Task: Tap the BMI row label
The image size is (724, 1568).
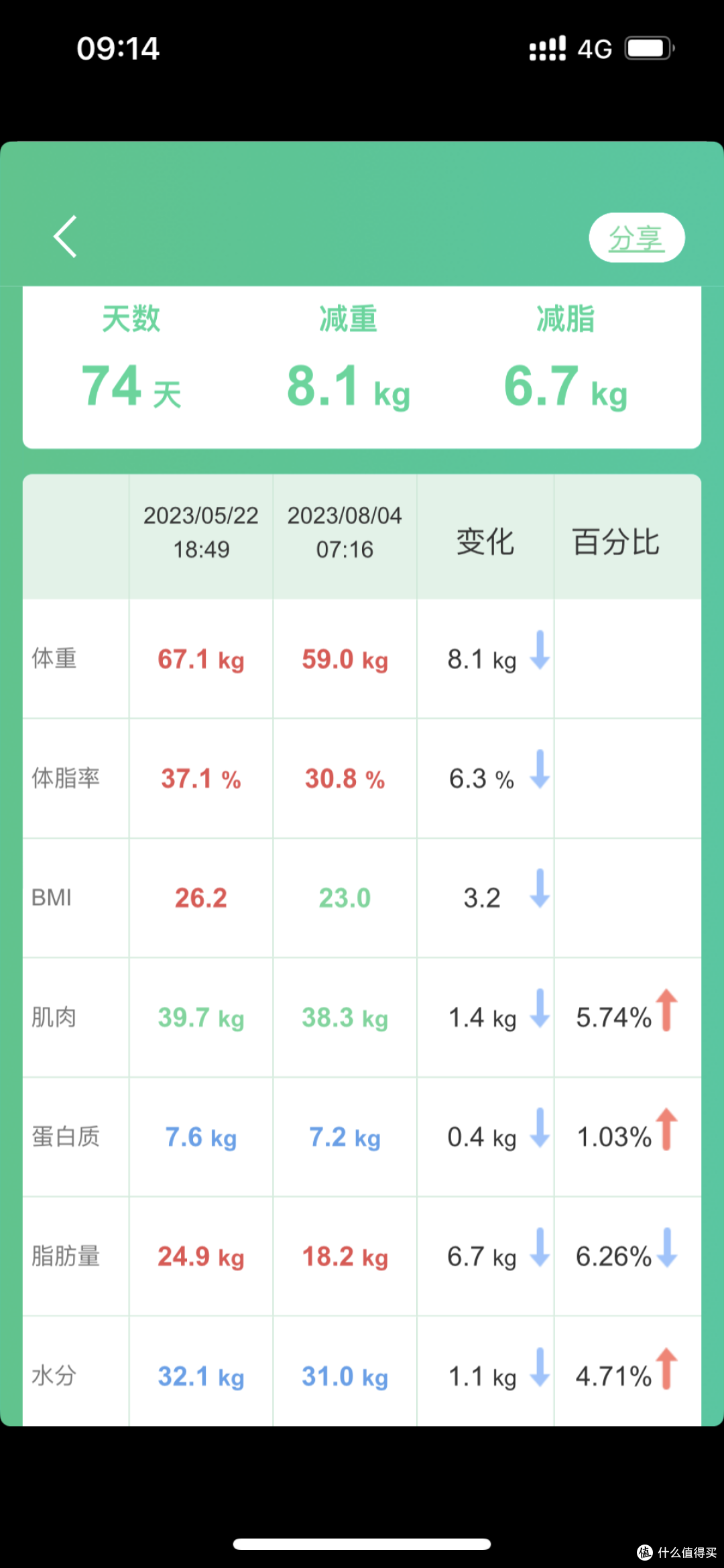Action: click(x=52, y=898)
